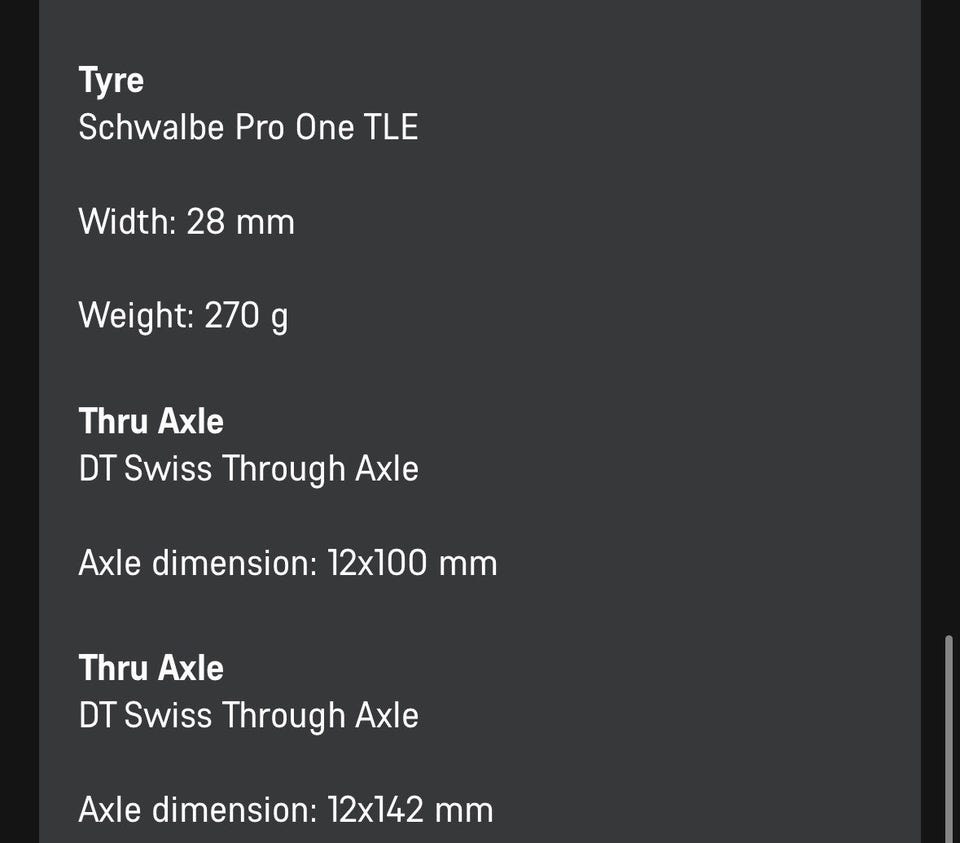This screenshot has width=960, height=843.
Task: Click the "Thru Axle" heading above the 12x100 entry
Action: coord(151,421)
